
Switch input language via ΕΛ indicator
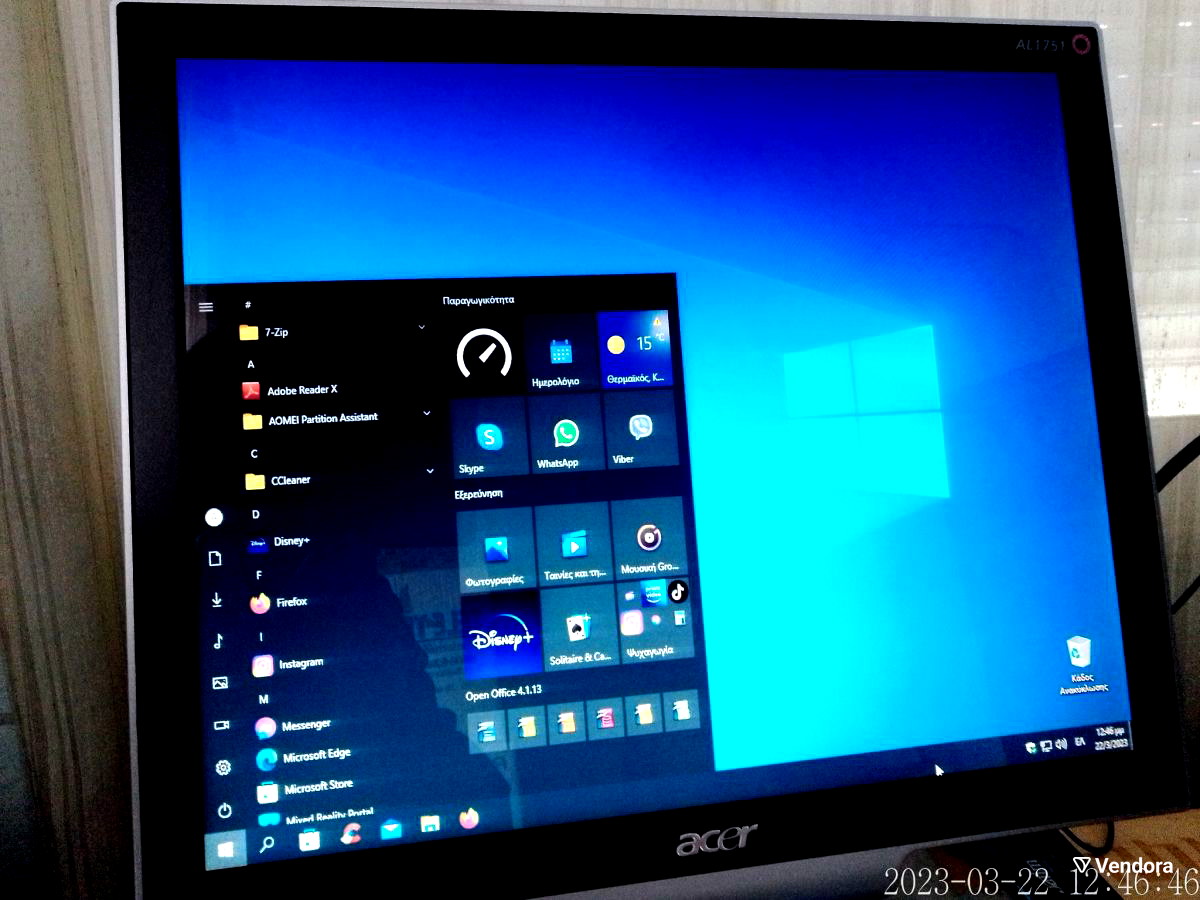[1081, 743]
